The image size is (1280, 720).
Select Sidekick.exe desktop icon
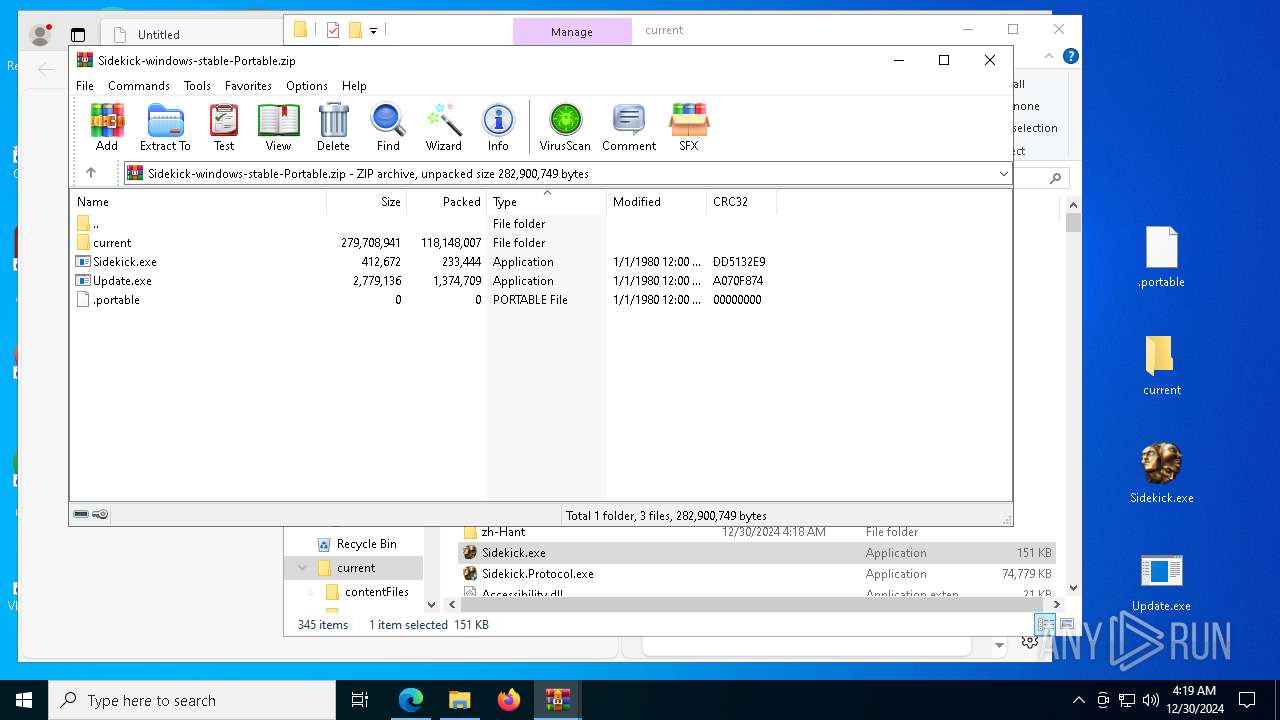pyautogui.click(x=1162, y=473)
